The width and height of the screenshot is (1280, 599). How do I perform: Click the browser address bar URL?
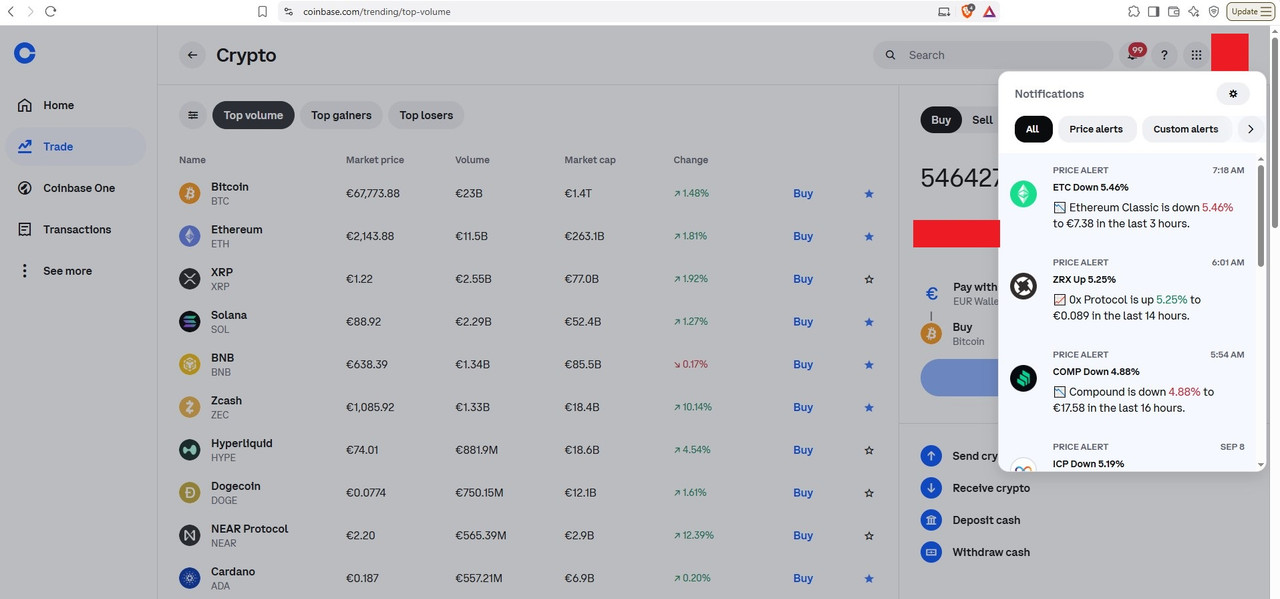point(377,11)
